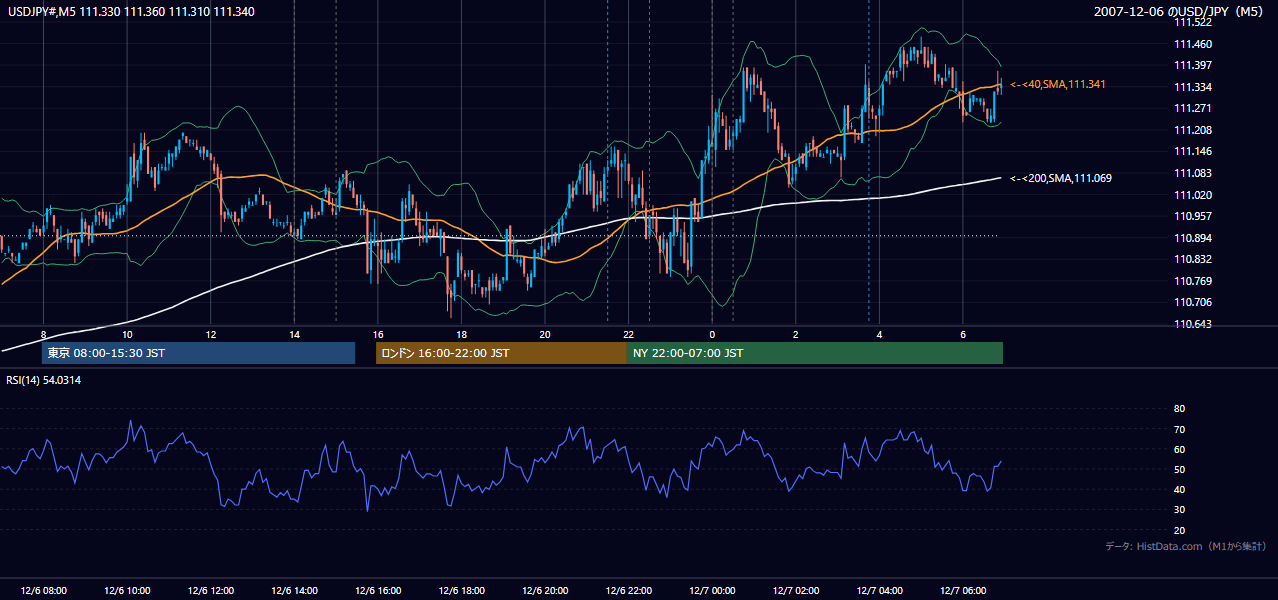The width and height of the screenshot is (1278, 600).
Task: Click hour label 4 on price chart axis
Action: pos(879,334)
